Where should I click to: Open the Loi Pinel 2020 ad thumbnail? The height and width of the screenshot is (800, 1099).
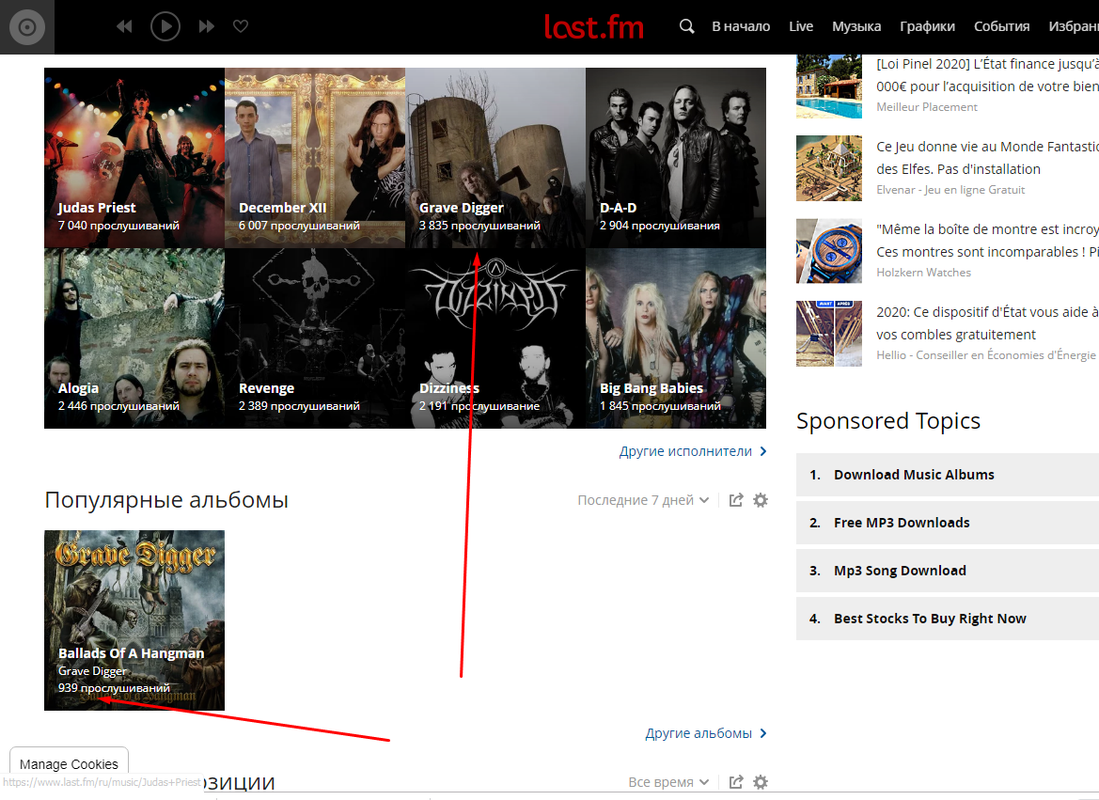[828, 86]
